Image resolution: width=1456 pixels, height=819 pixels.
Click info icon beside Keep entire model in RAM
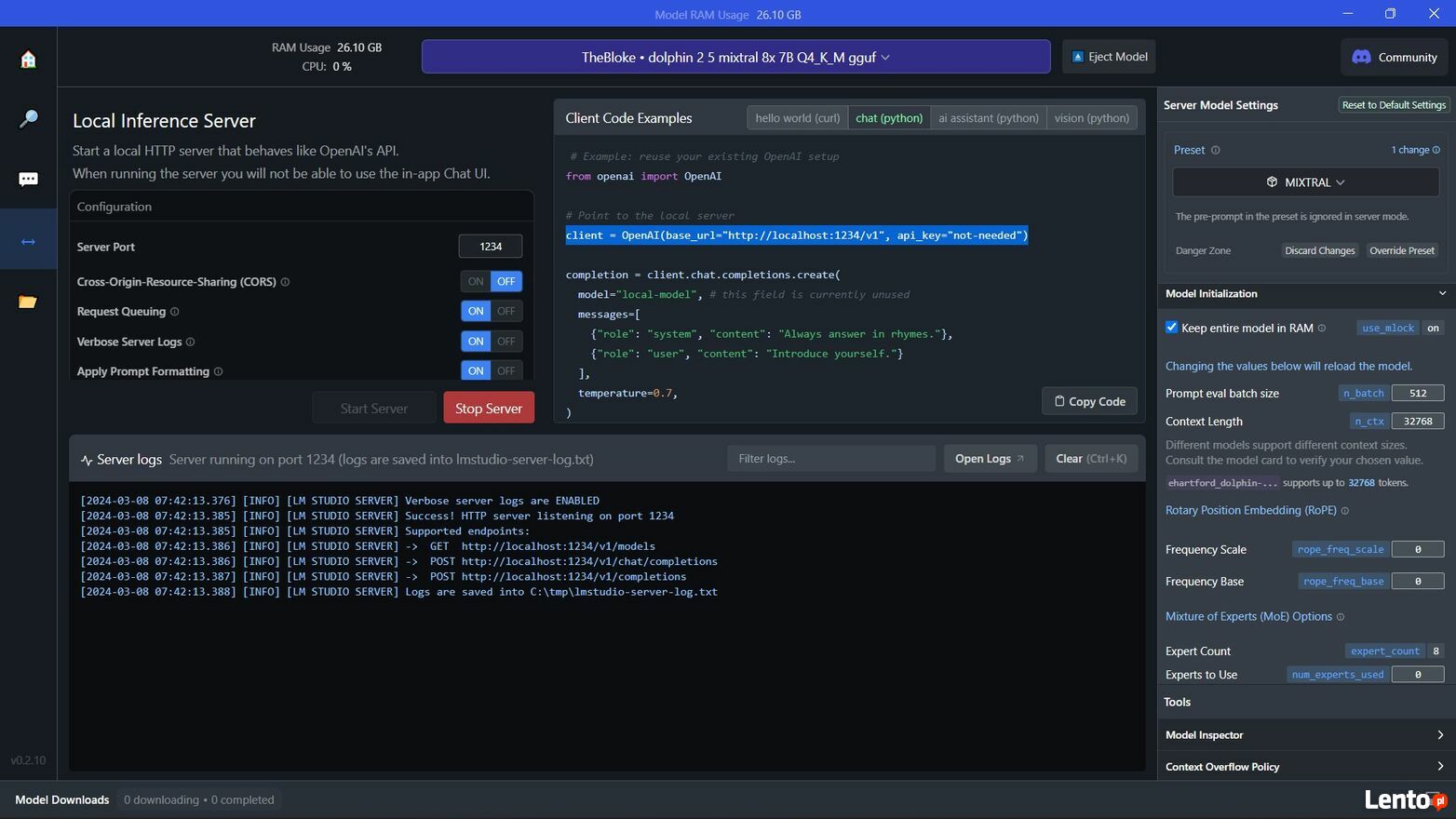coord(1321,328)
